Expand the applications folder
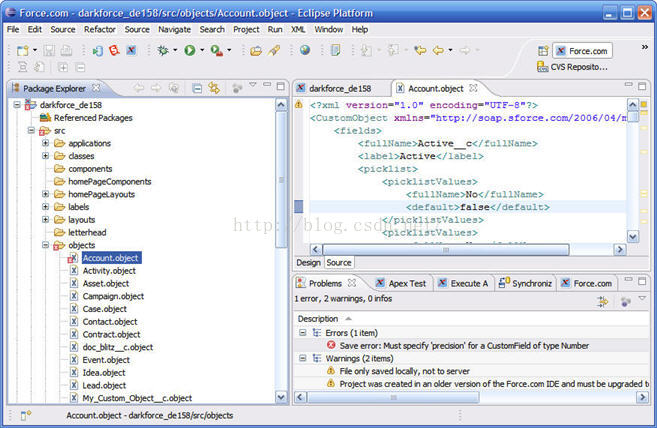The image size is (657, 428). tap(45, 143)
